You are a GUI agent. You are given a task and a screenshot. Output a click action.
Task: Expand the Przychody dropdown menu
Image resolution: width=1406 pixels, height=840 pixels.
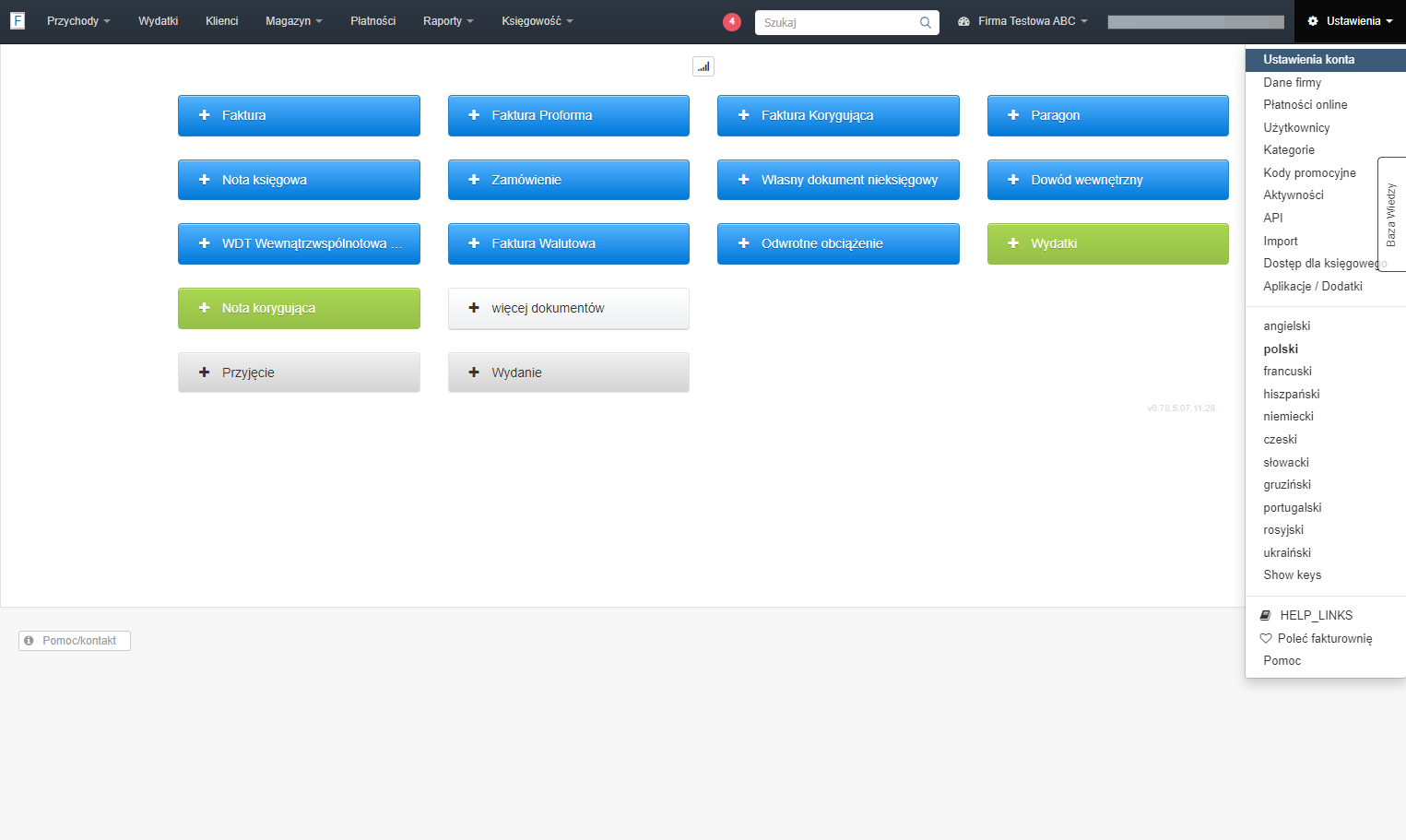[x=78, y=21]
